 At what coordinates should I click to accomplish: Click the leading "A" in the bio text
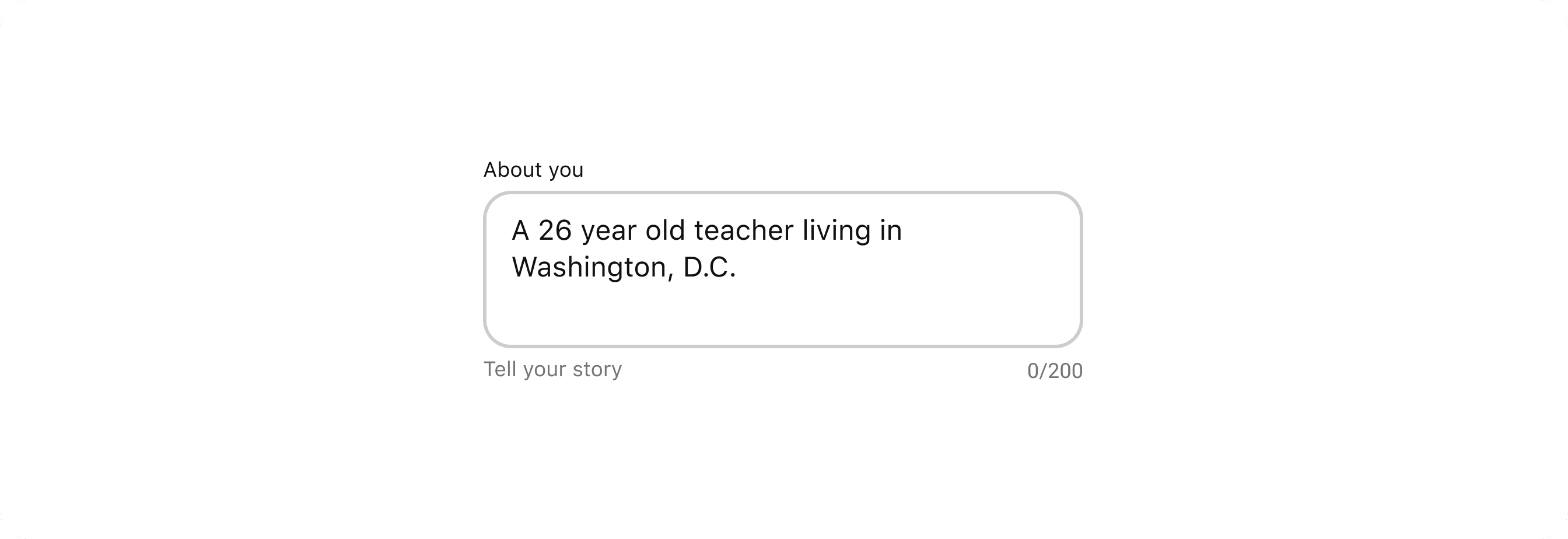point(520,230)
